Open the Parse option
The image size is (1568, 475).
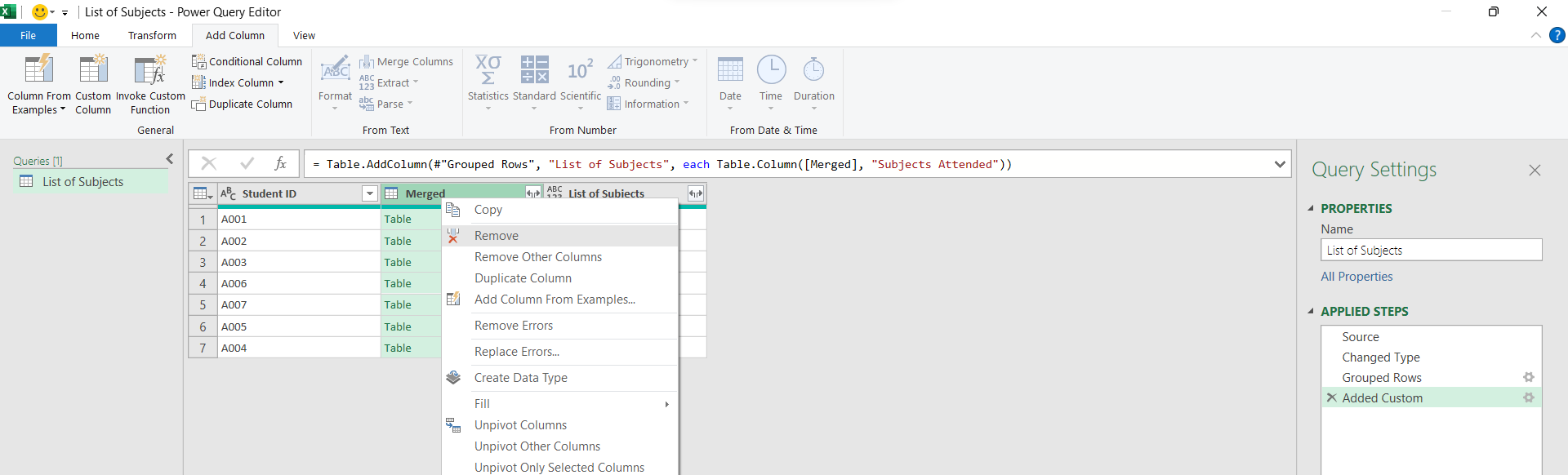coord(386,104)
